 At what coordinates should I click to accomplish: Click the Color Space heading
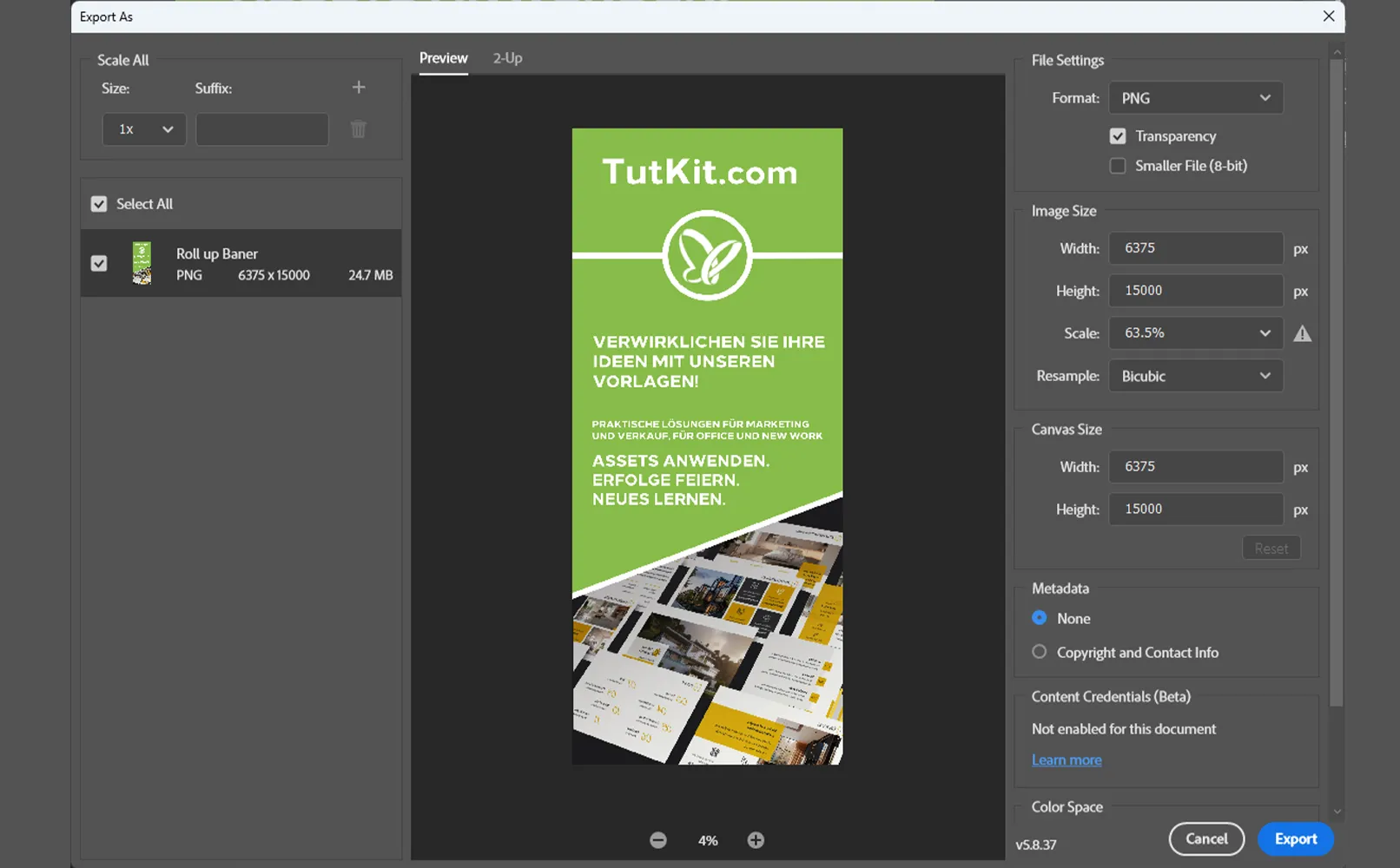pyautogui.click(x=1067, y=806)
